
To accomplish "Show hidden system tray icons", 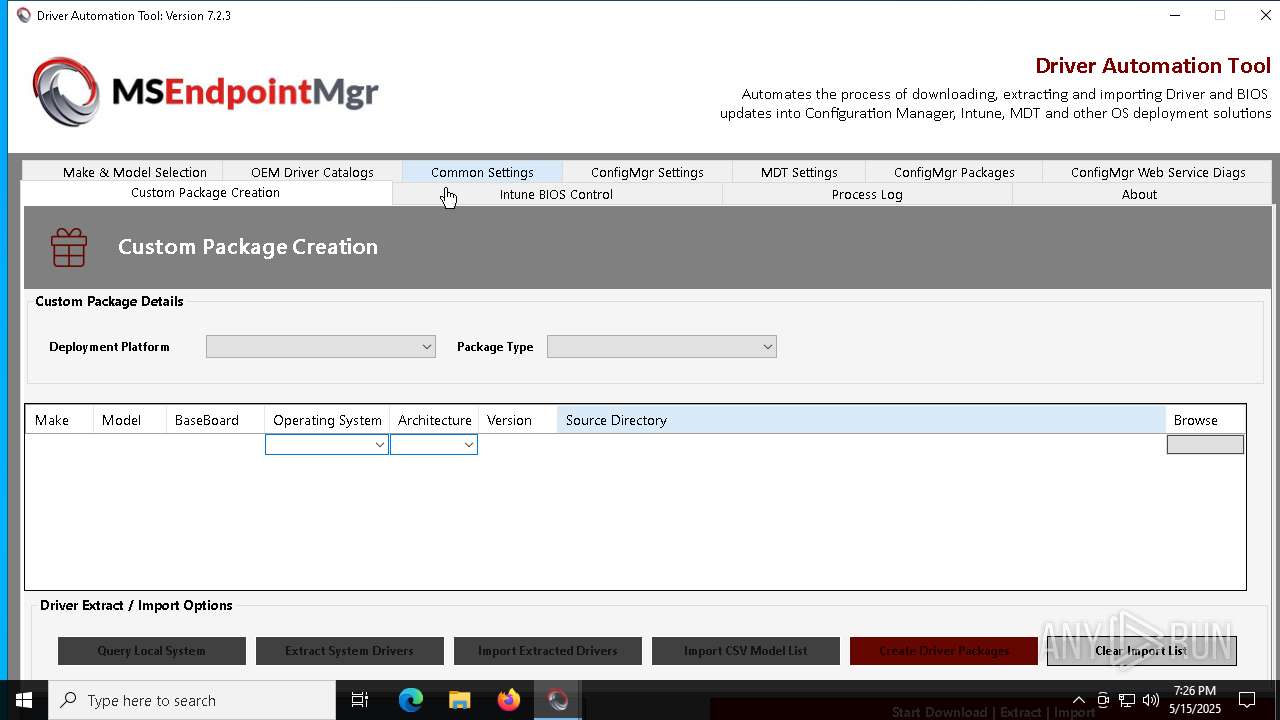I will (1078, 700).
